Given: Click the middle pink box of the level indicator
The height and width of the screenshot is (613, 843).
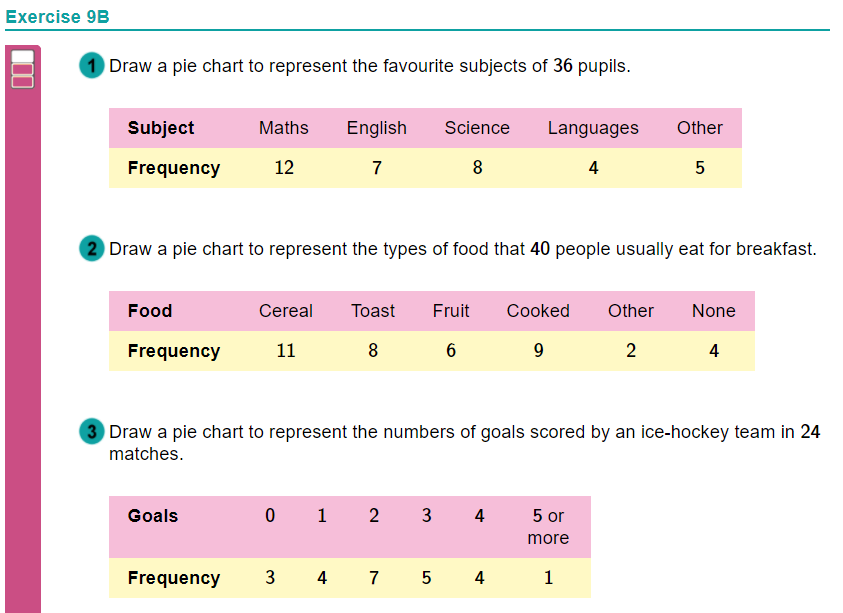Looking at the screenshot, I should click(x=23, y=69).
